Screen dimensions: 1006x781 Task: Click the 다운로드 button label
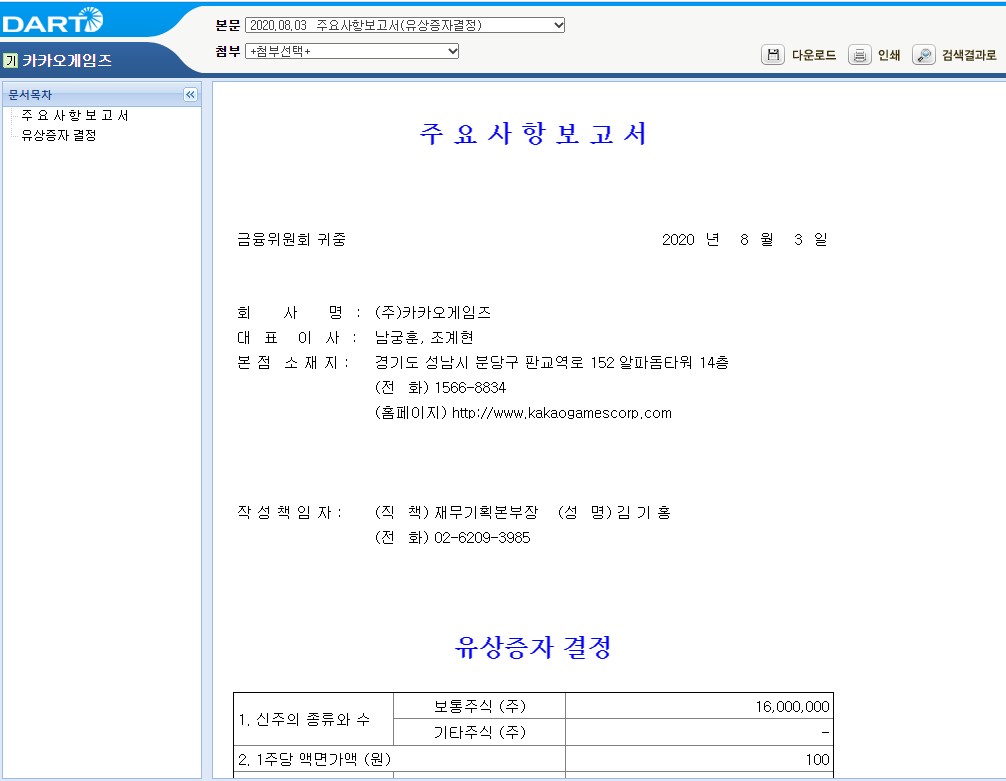814,55
